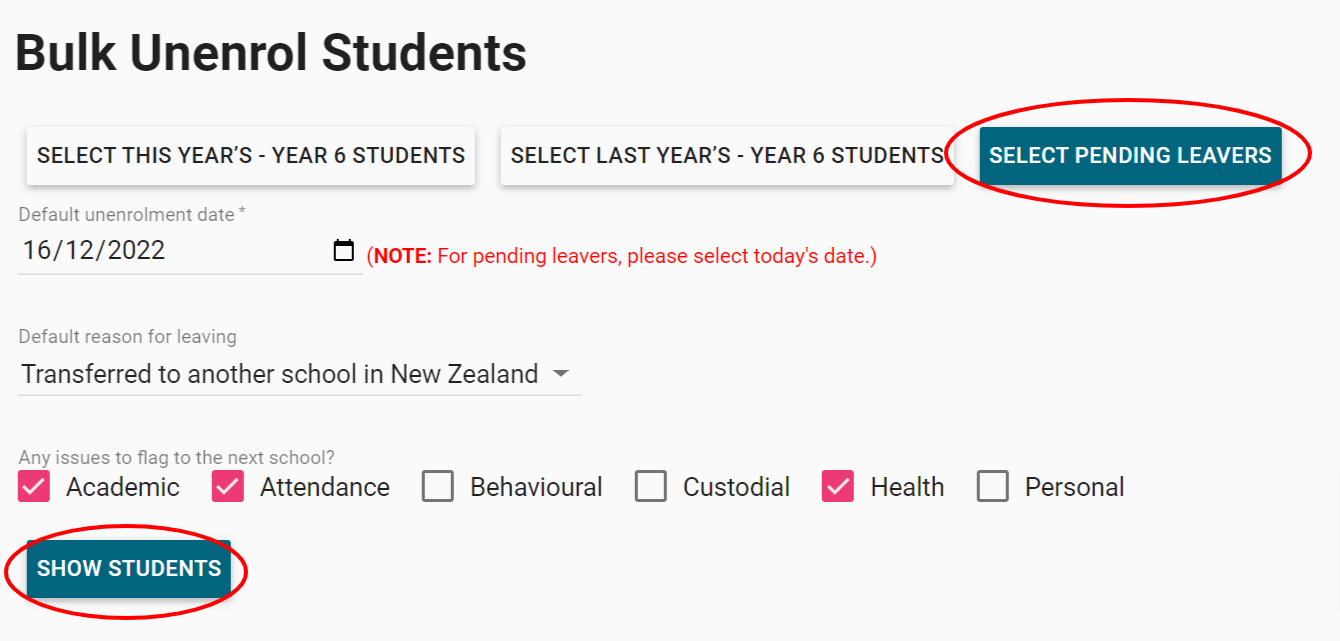Screen dimensions: 1340x641
Task: Click the day '16' in the date field
Action: click(x=37, y=250)
